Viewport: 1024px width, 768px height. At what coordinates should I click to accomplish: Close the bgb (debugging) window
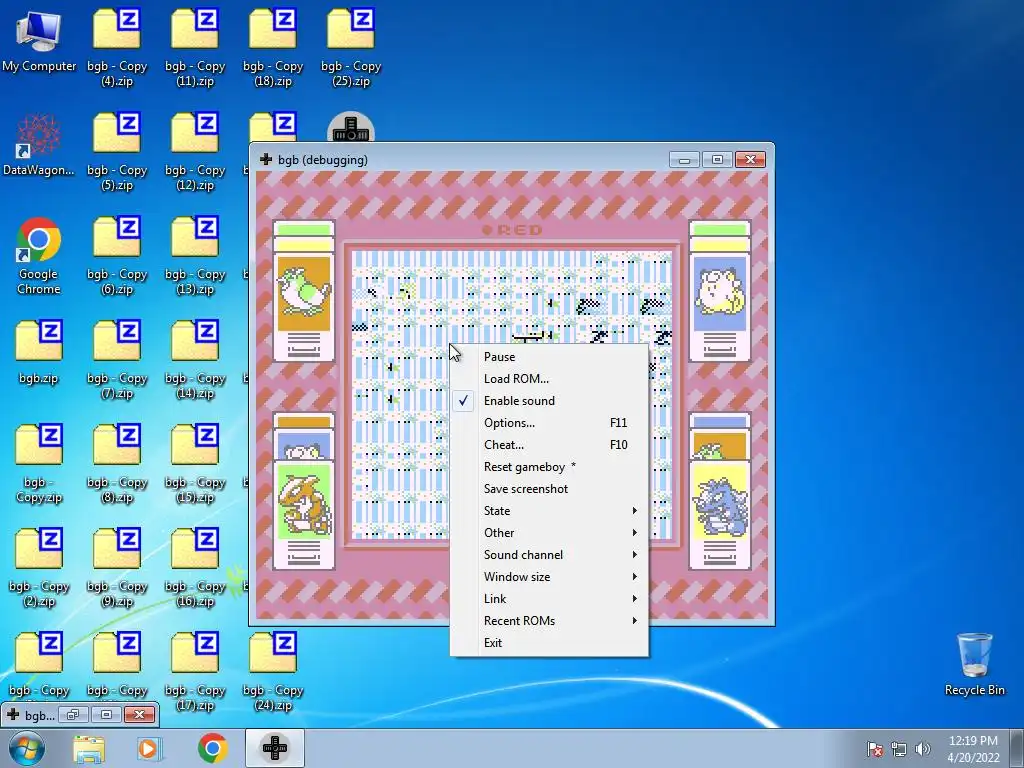[750, 160]
